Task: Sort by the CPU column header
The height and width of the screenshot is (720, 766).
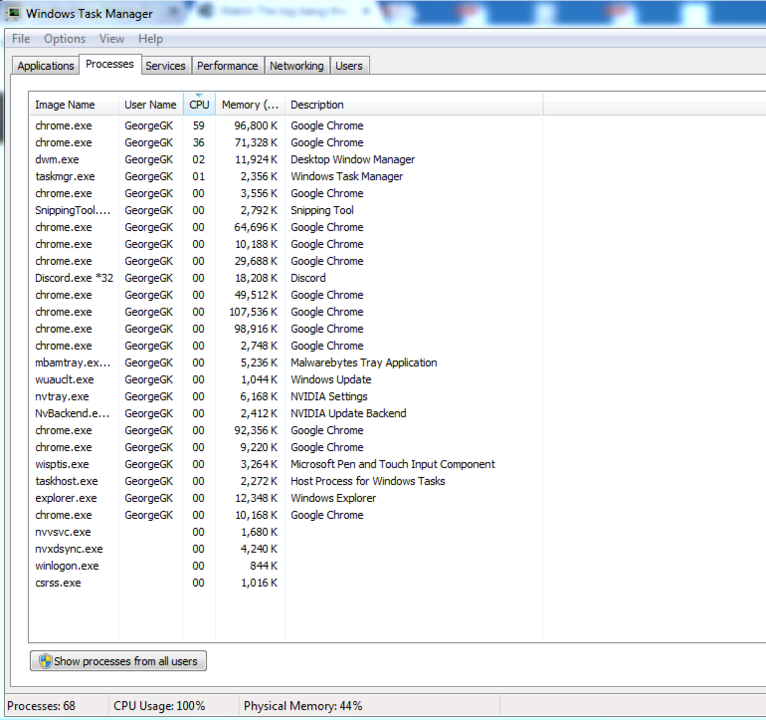Action: [x=199, y=105]
